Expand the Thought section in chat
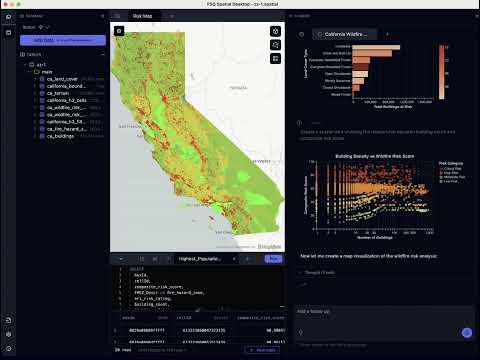This screenshot has width=480, height=360. click(x=317, y=273)
